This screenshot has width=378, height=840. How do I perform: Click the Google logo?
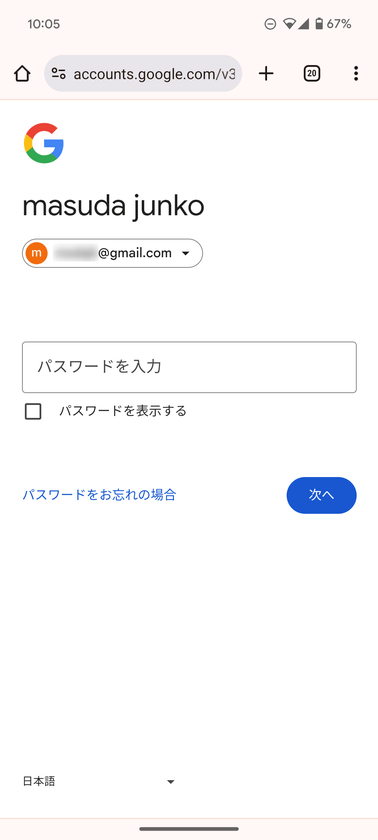click(44, 143)
